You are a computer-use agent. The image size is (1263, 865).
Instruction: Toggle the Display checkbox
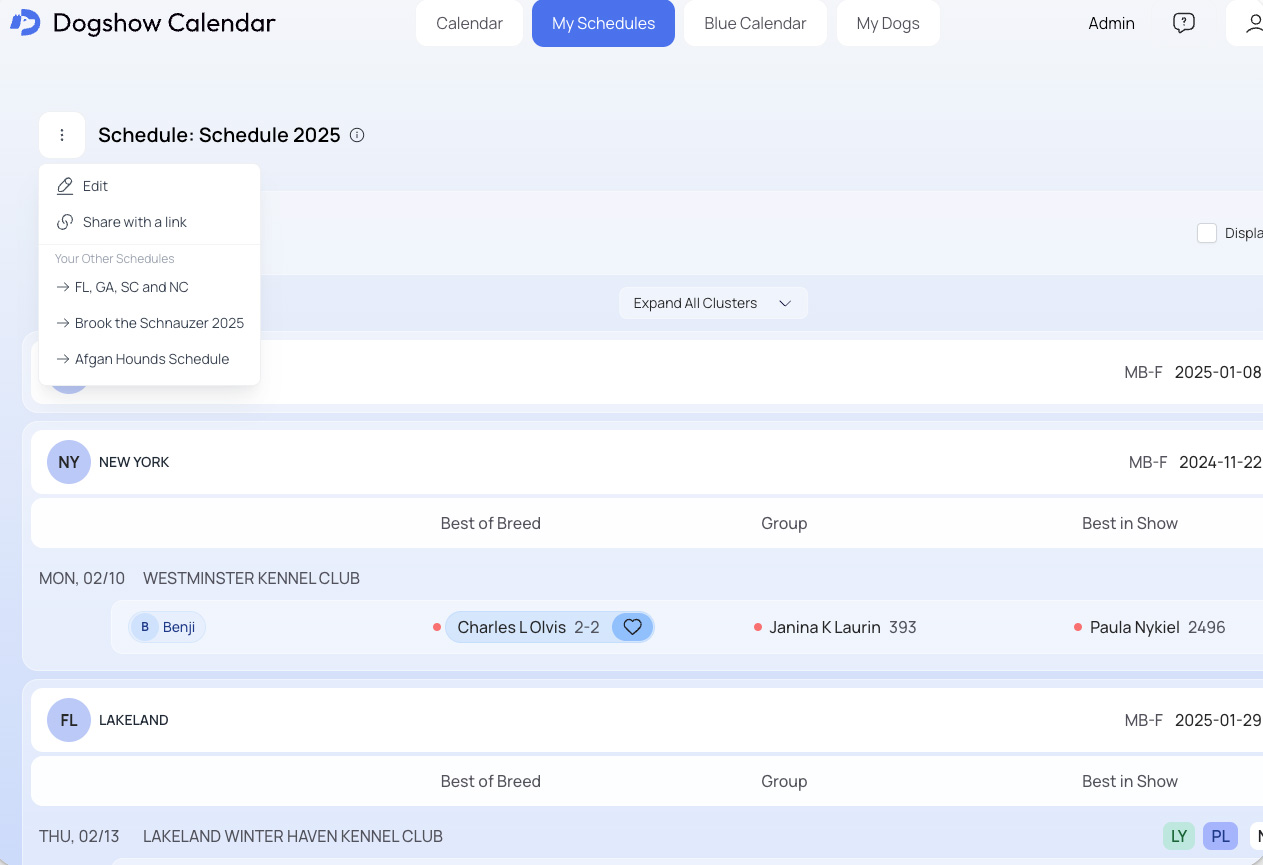pos(1207,233)
